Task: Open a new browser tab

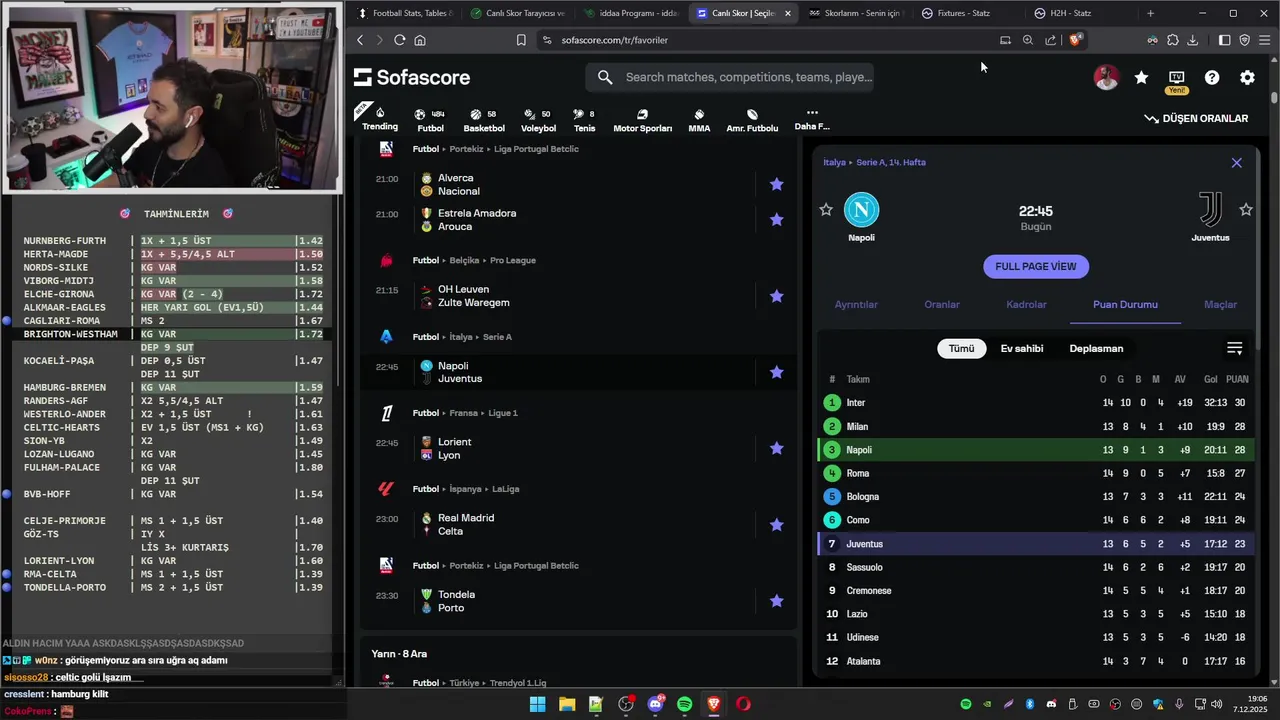Action: click(x=1150, y=13)
